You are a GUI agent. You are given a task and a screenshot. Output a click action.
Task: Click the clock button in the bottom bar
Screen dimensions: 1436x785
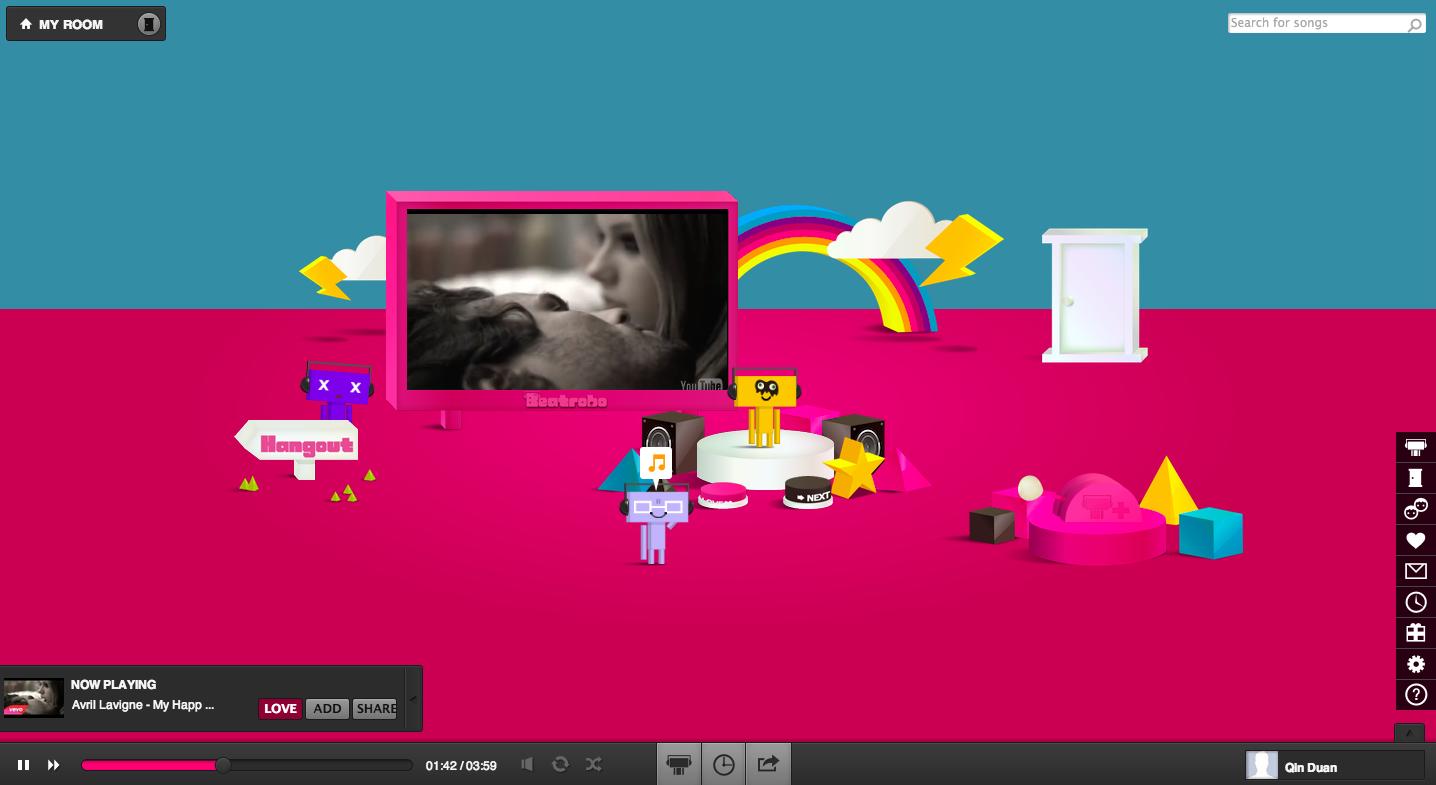(724, 764)
